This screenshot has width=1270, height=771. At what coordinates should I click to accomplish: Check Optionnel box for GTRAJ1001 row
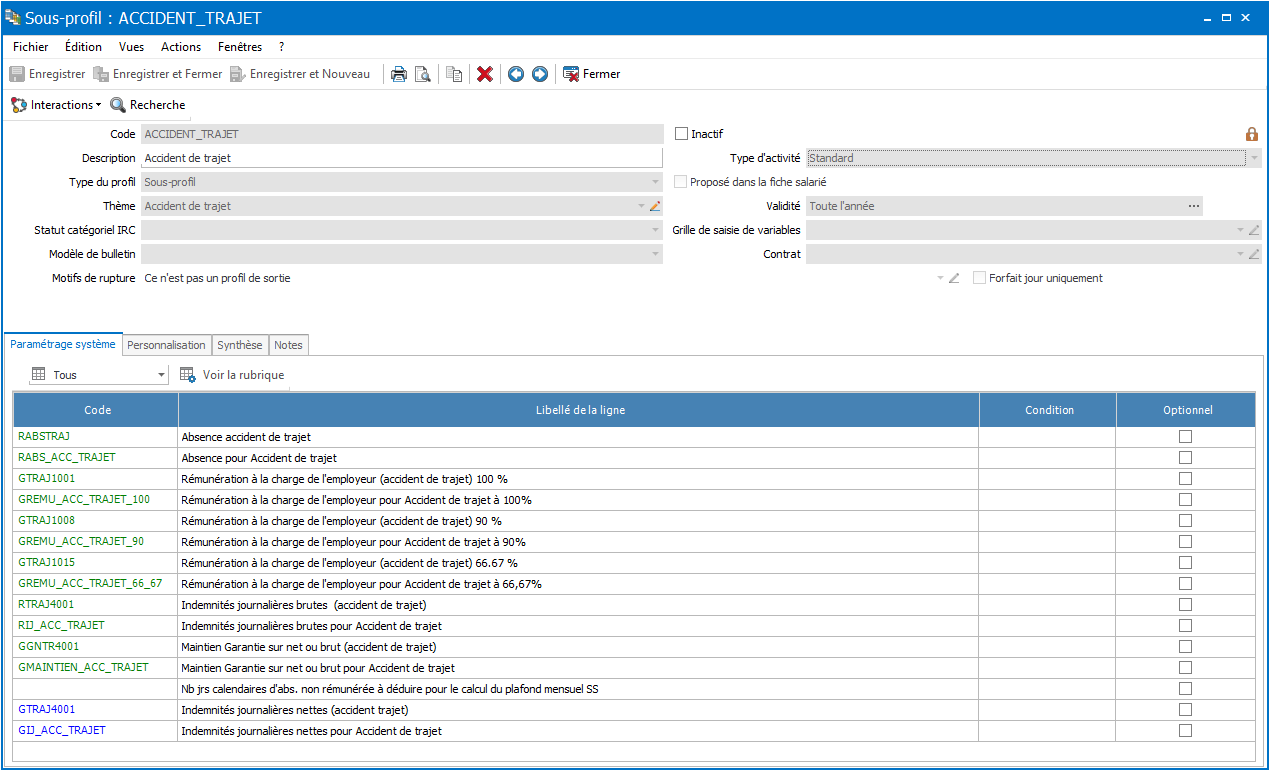tap(1186, 479)
